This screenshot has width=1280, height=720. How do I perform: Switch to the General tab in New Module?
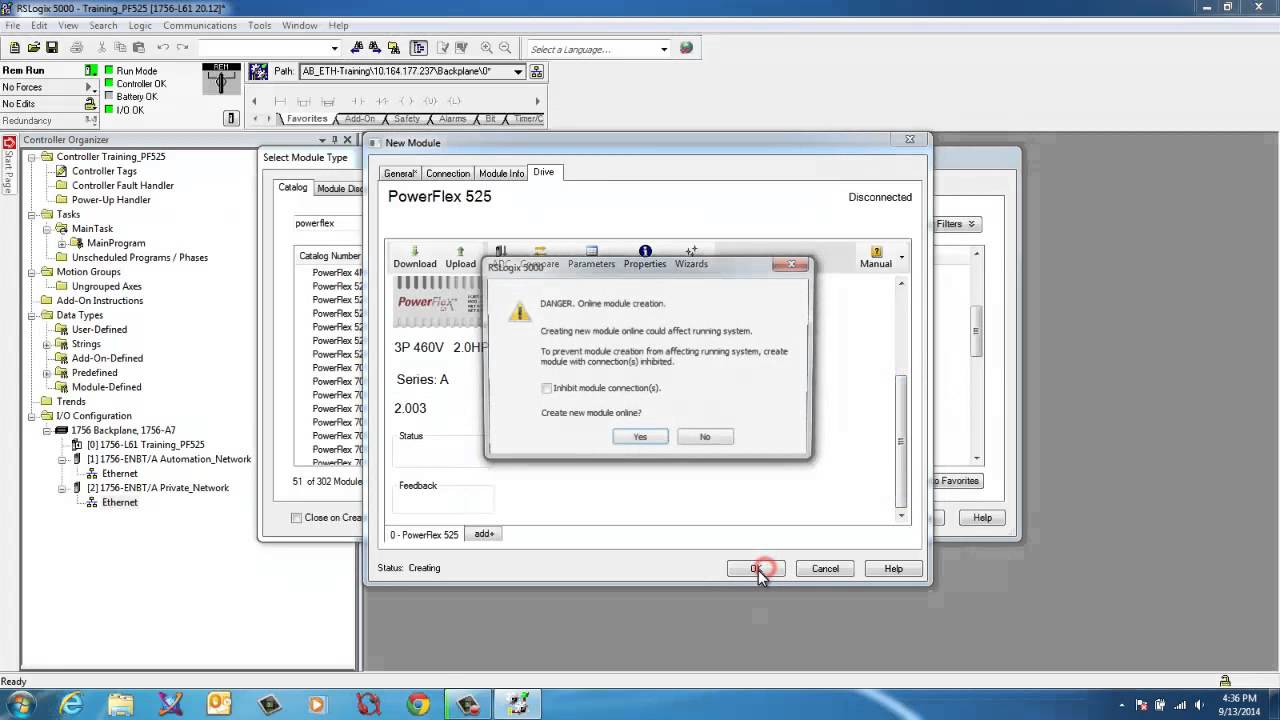click(x=400, y=173)
